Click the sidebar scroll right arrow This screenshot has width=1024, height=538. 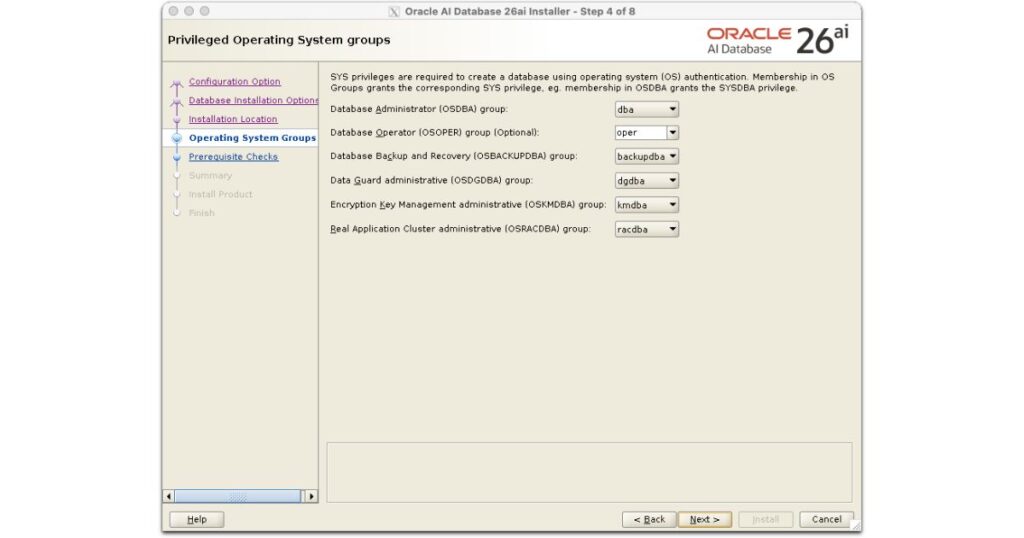[x=312, y=496]
